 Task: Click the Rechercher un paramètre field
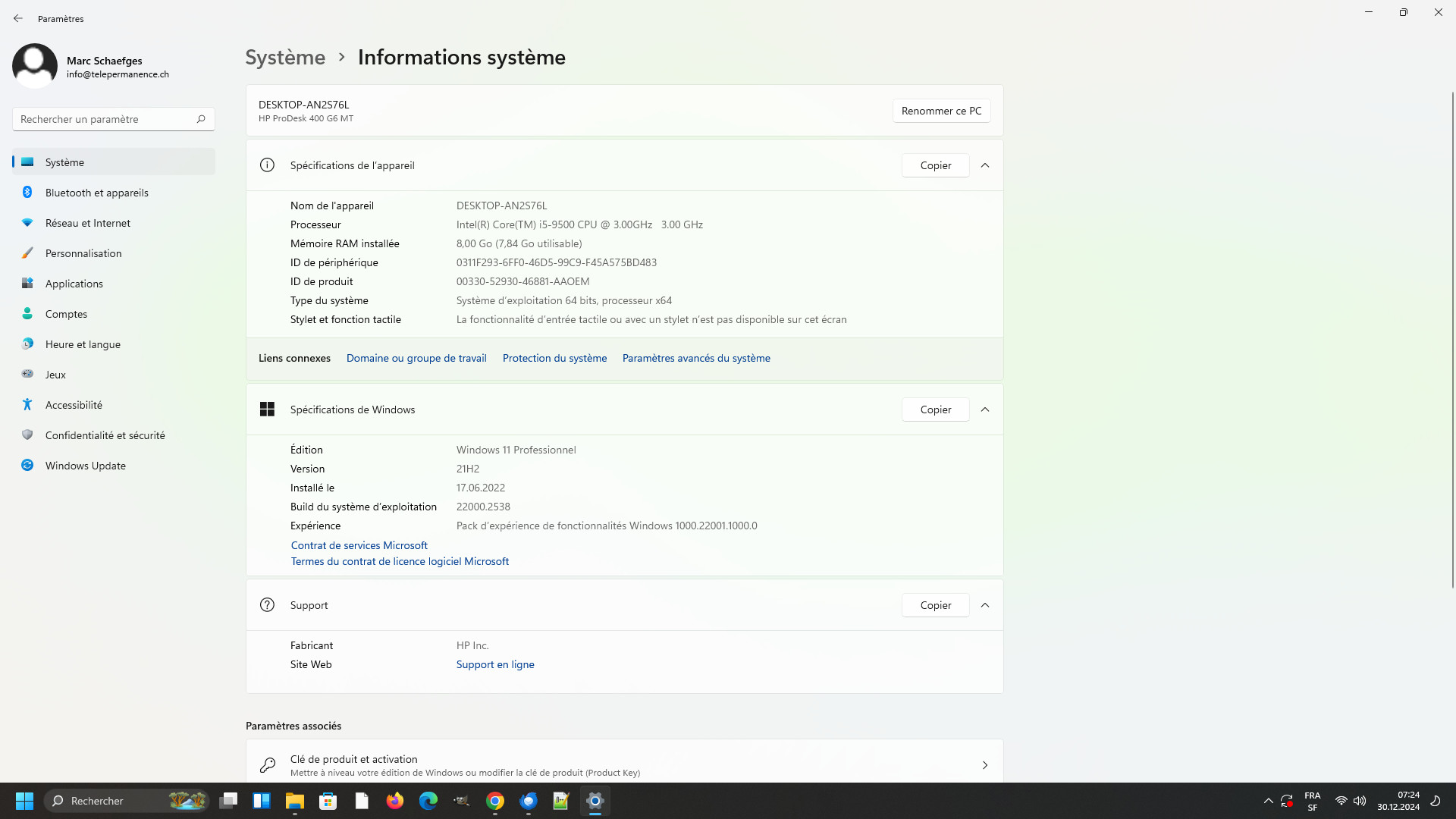coord(102,119)
